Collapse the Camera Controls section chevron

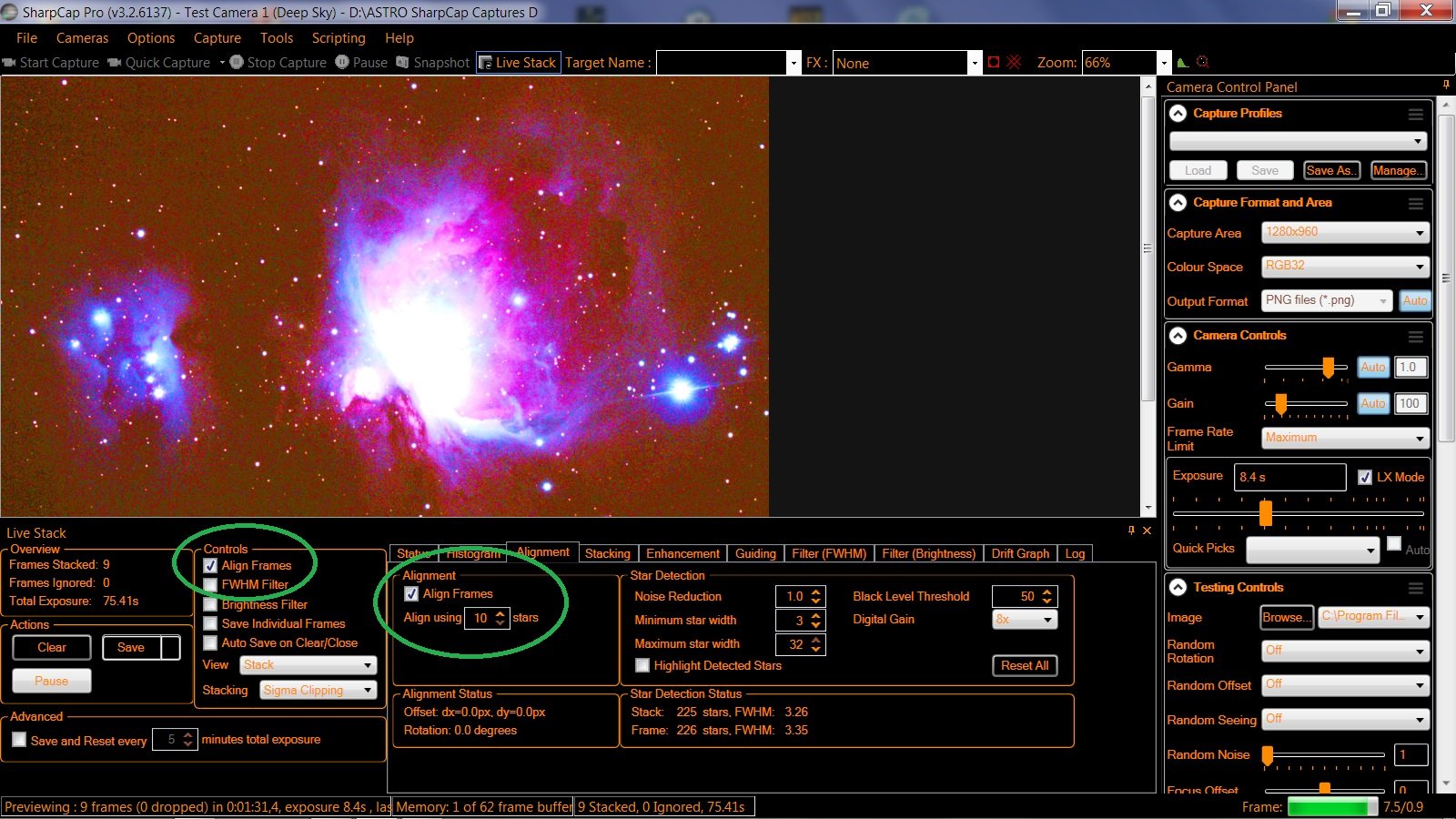[1178, 336]
